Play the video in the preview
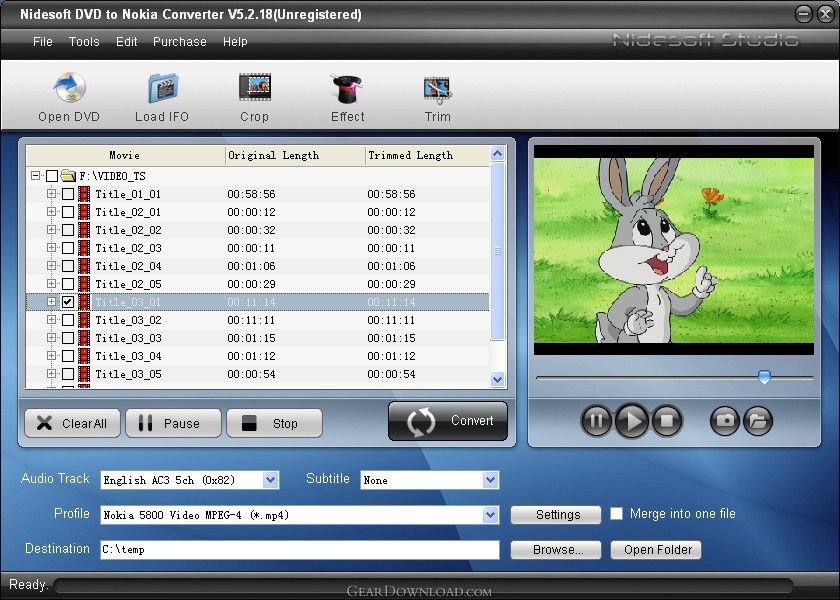This screenshot has width=840, height=600. tap(632, 421)
